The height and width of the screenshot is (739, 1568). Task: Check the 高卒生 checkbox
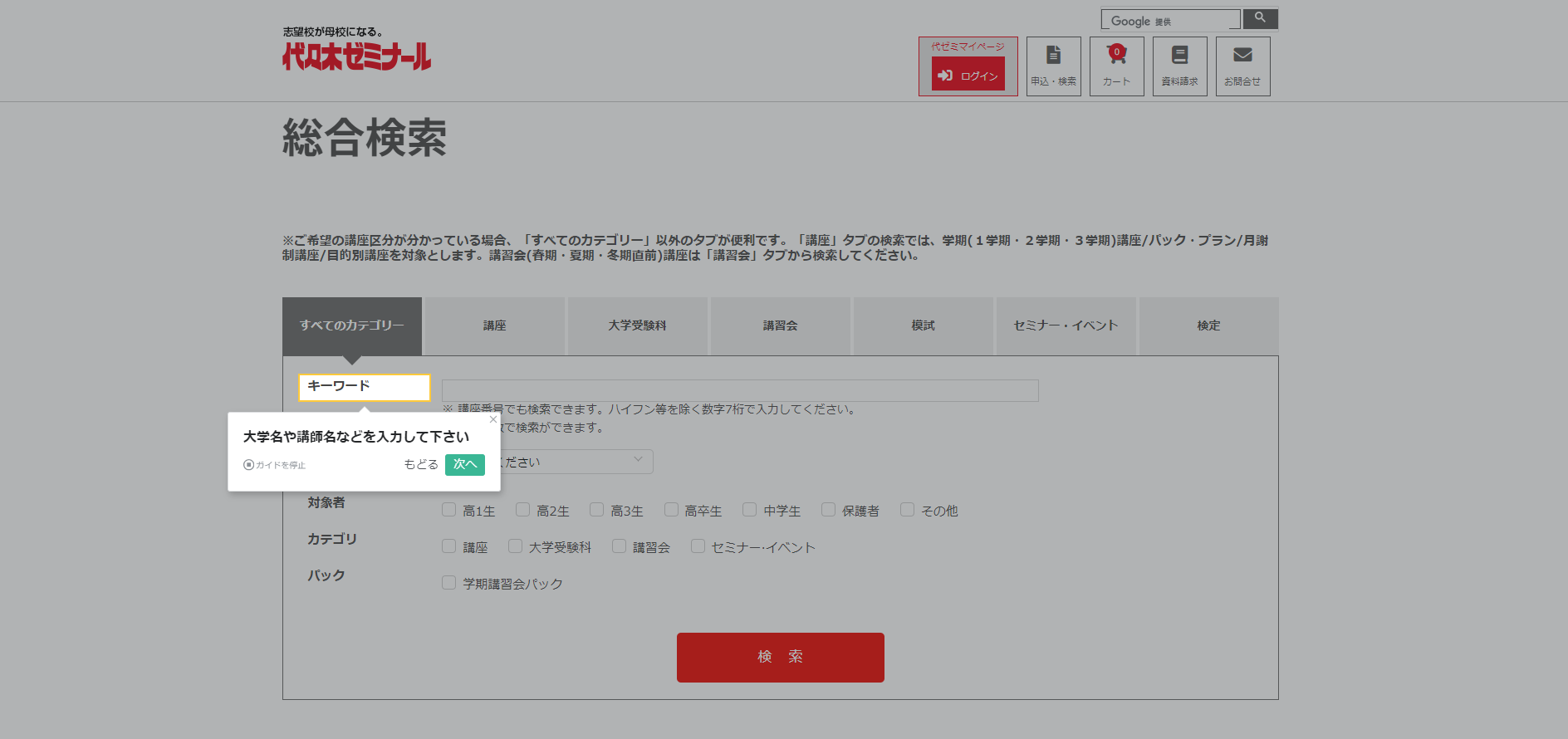click(x=671, y=510)
